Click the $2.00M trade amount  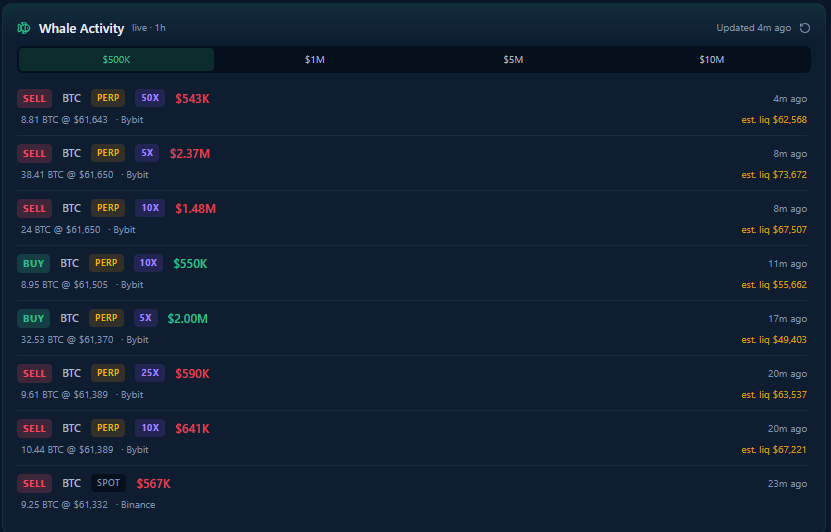188,319
